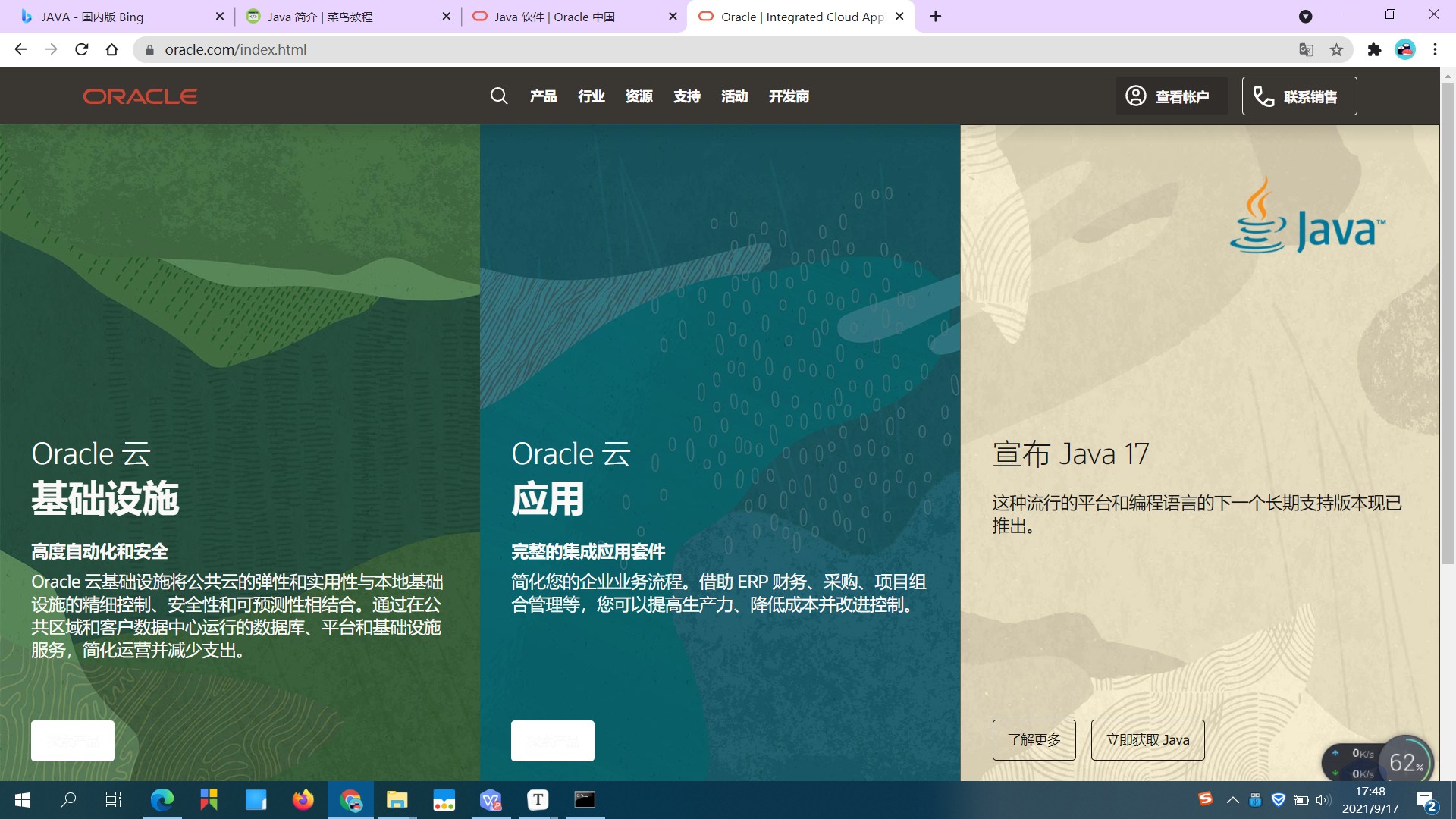Open a new browser tab

pos(936,17)
